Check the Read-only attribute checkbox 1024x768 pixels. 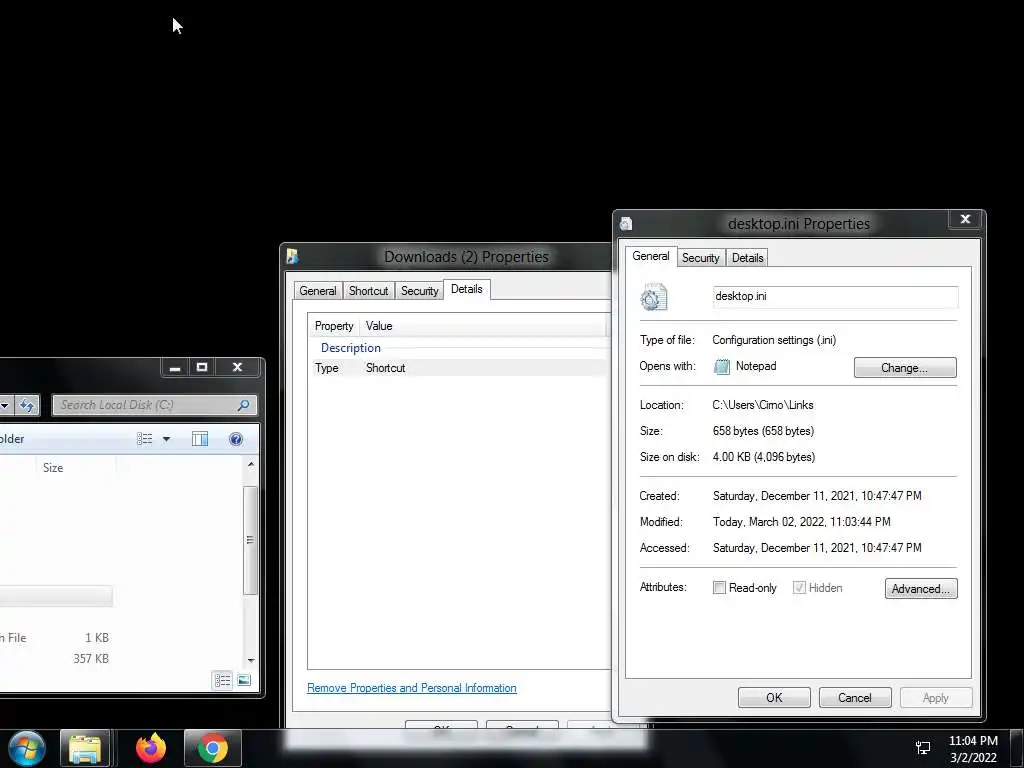[719, 588]
